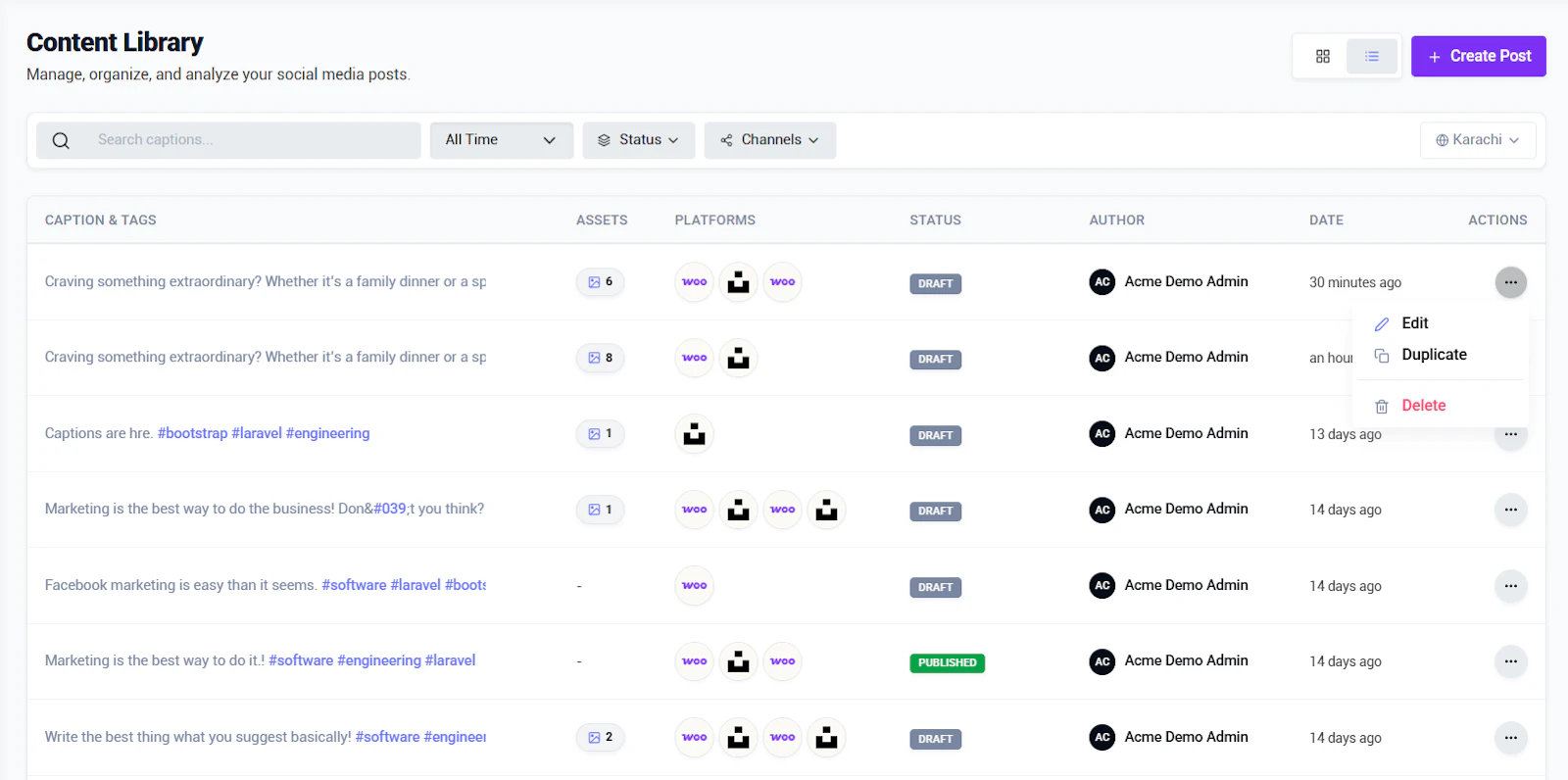The image size is (1568, 780).
Task: Open actions for the 'Don&#039;t you think' post
Action: [1510, 510]
